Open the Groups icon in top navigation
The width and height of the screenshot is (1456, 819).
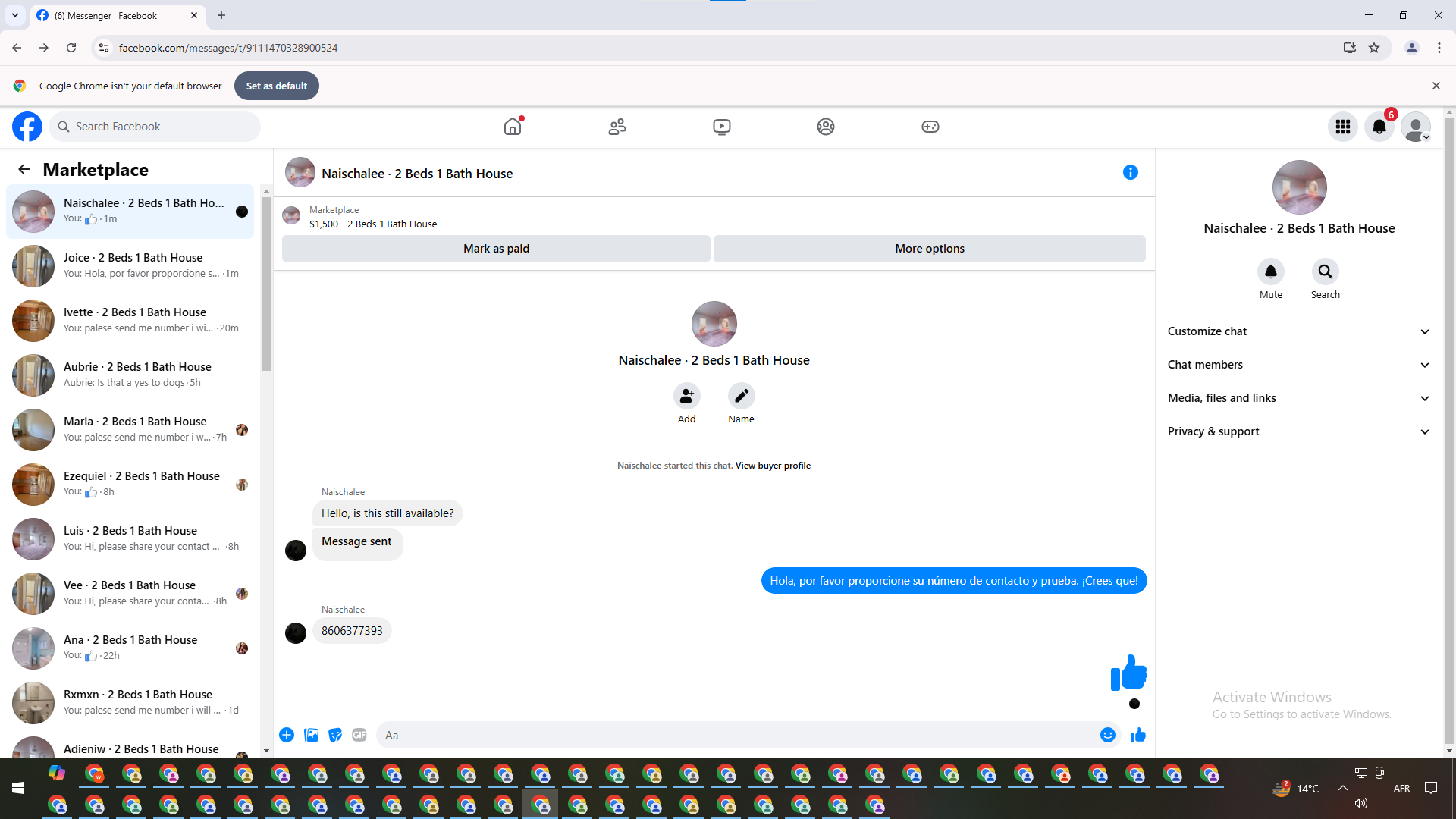(826, 127)
